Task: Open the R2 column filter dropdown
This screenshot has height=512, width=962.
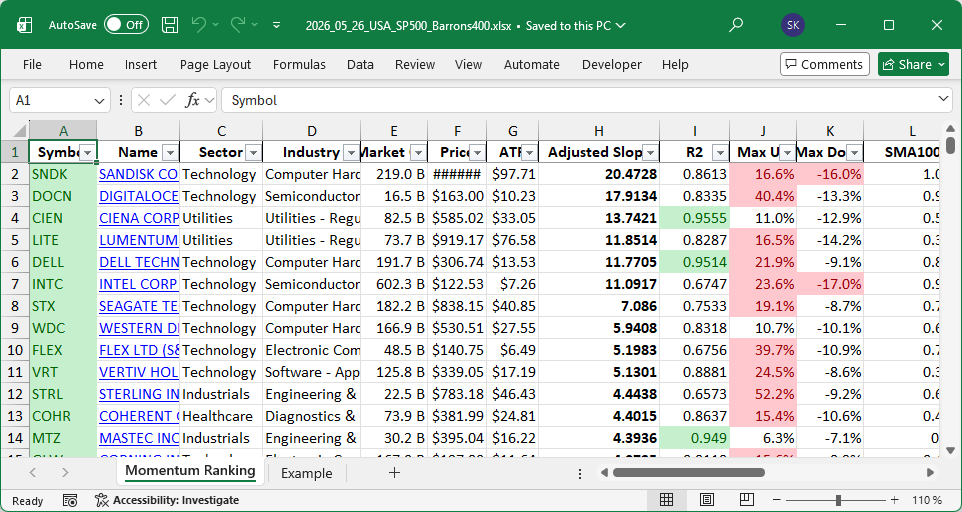Action: click(720, 153)
